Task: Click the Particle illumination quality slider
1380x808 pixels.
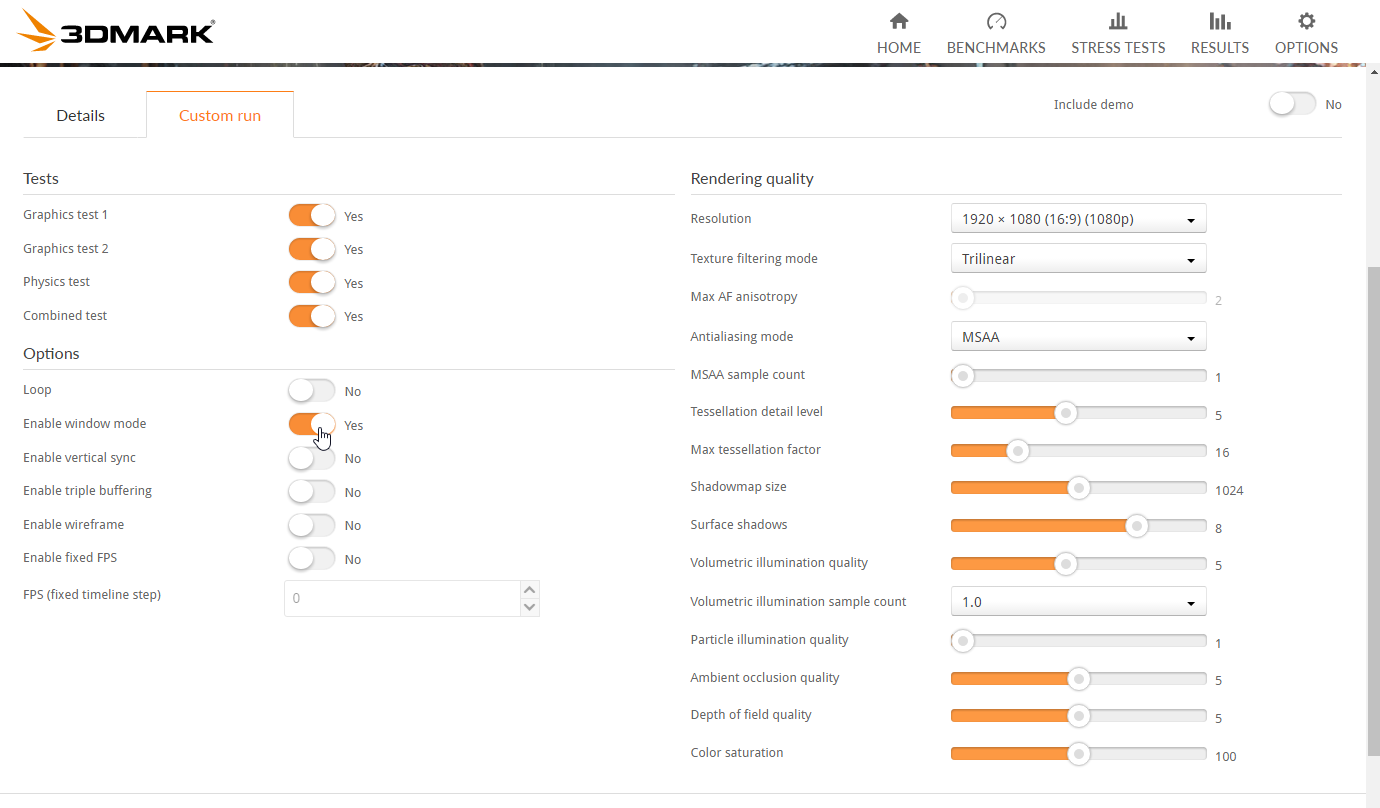Action: (x=1078, y=640)
